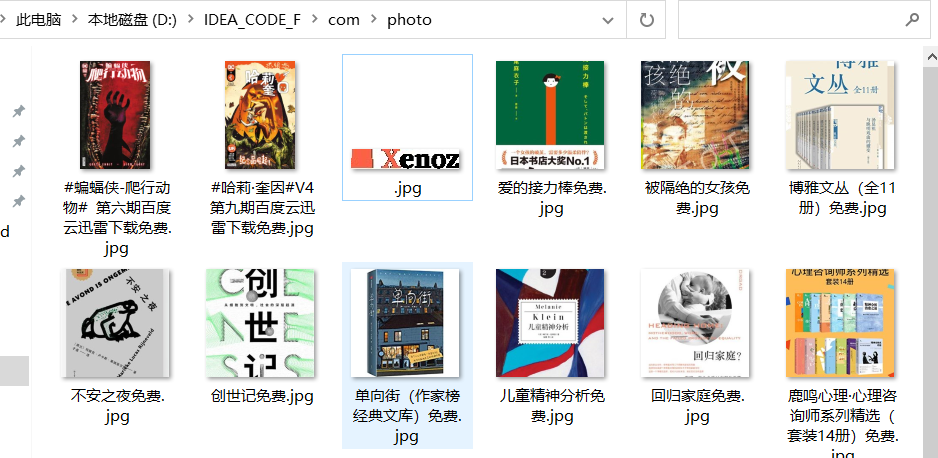Select the Xenoz image thumbnail

405,159
